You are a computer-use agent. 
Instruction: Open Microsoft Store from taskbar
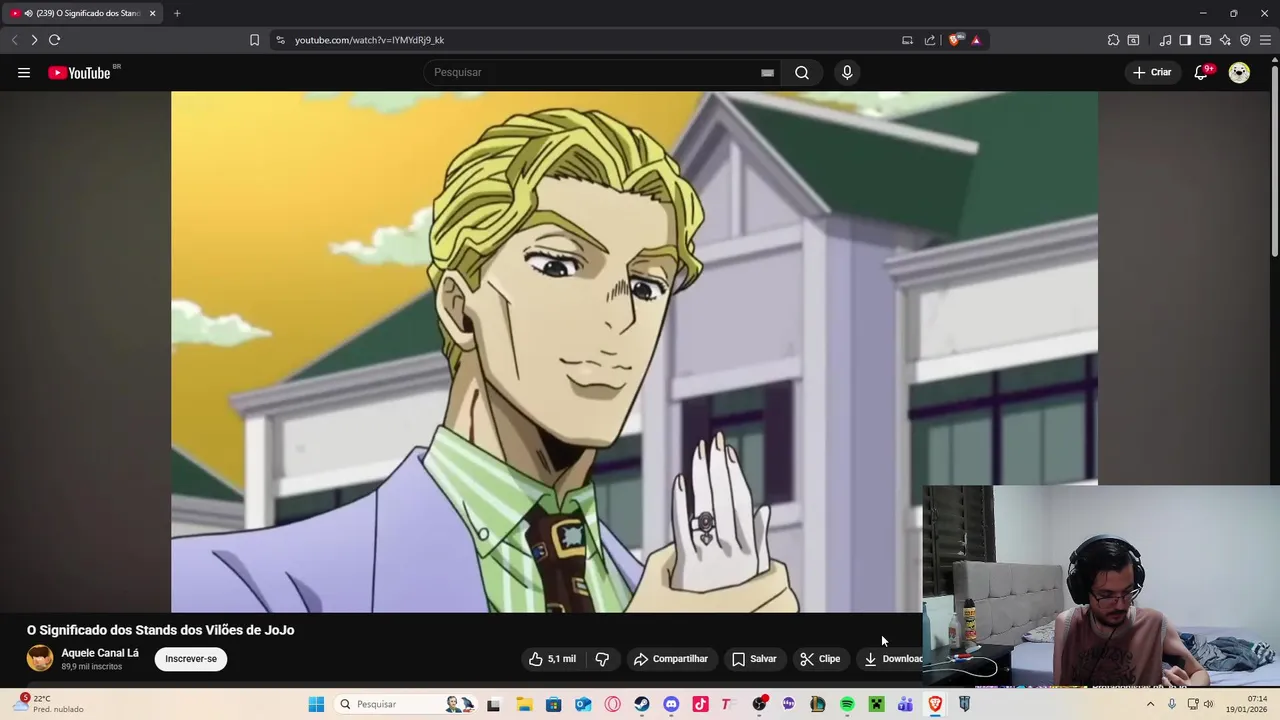pyautogui.click(x=553, y=704)
